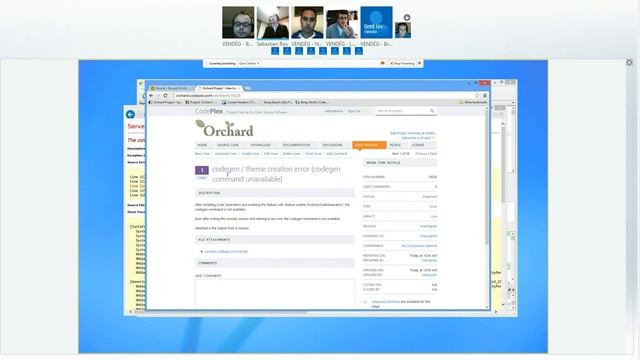Click the search magnifier icon

[432, 111]
